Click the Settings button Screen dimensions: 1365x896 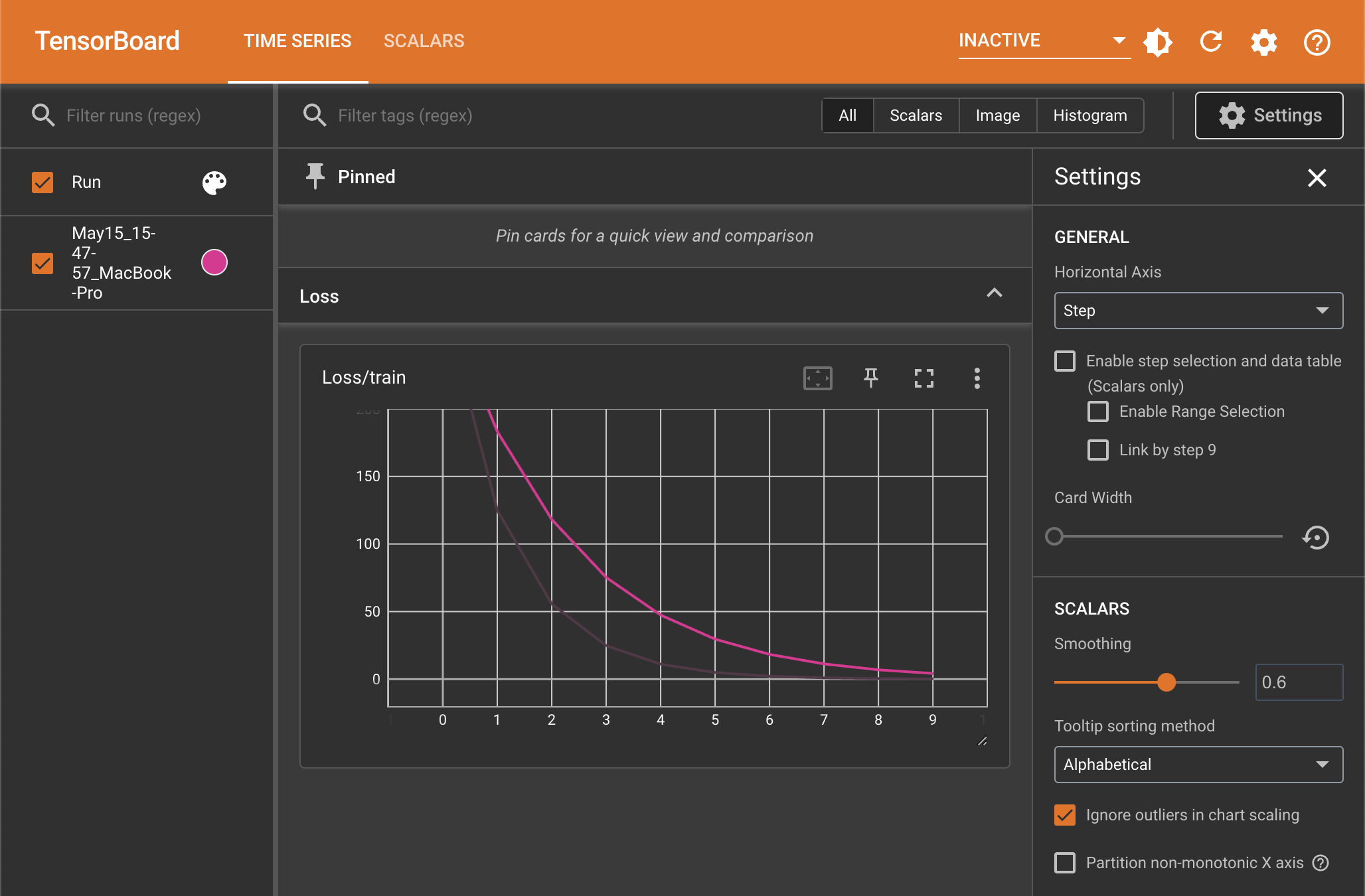1269,115
